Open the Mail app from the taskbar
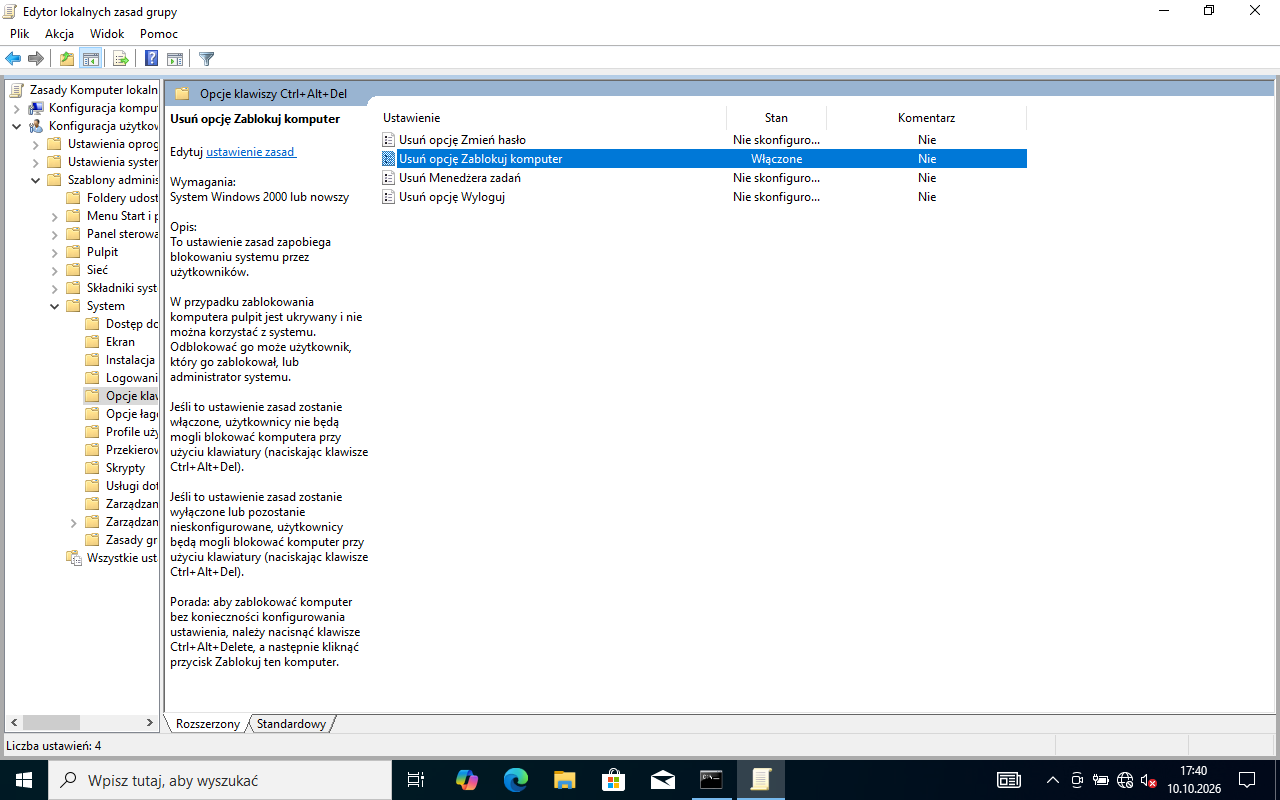This screenshot has height=800, width=1280. point(662,780)
